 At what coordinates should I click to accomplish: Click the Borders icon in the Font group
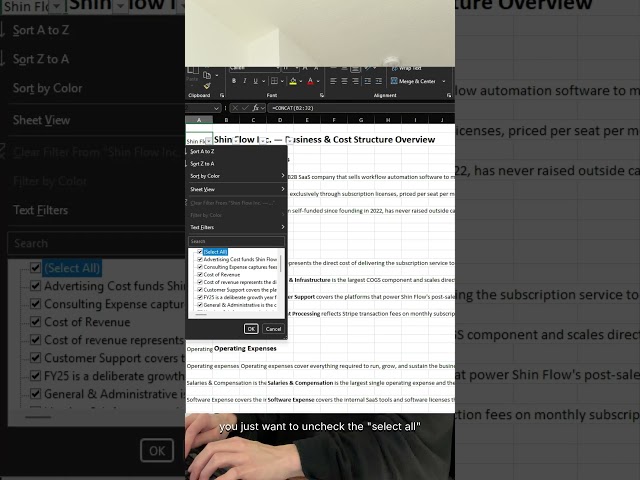(275, 81)
